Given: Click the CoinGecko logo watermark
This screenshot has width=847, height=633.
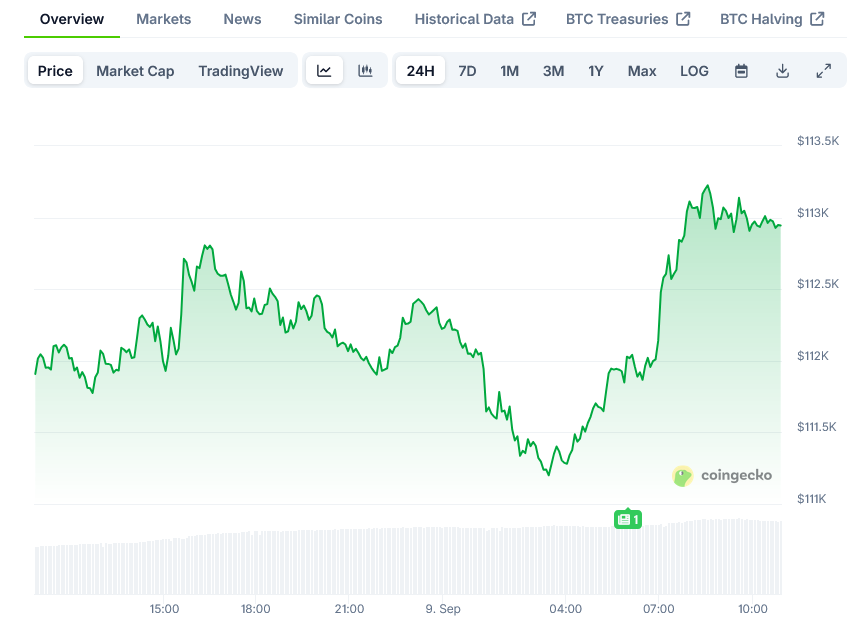Looking at the screenshot, I should [x=722, y=476].
